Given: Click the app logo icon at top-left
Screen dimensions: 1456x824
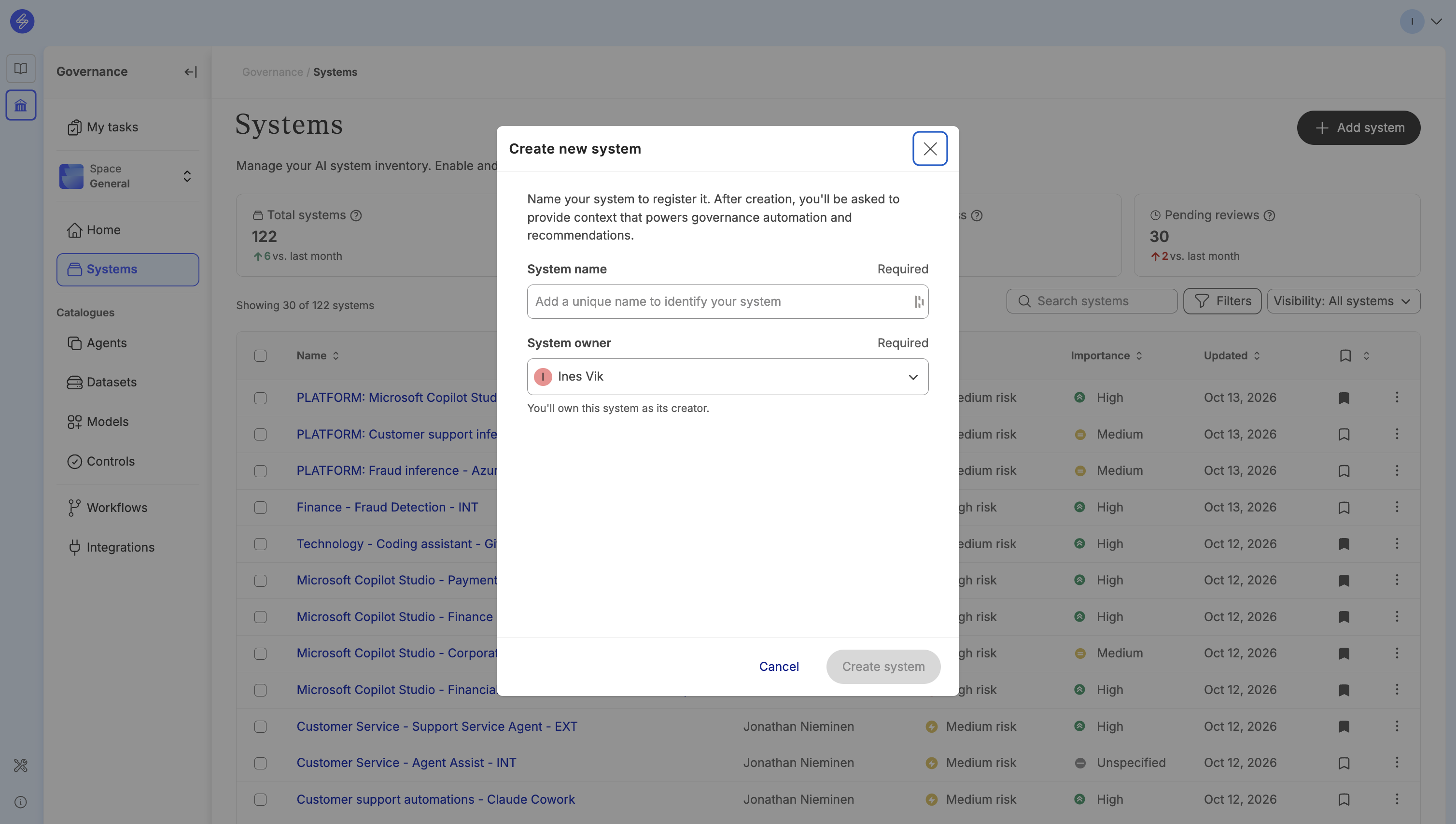Looking at the screenshot, I should [22, 22].
